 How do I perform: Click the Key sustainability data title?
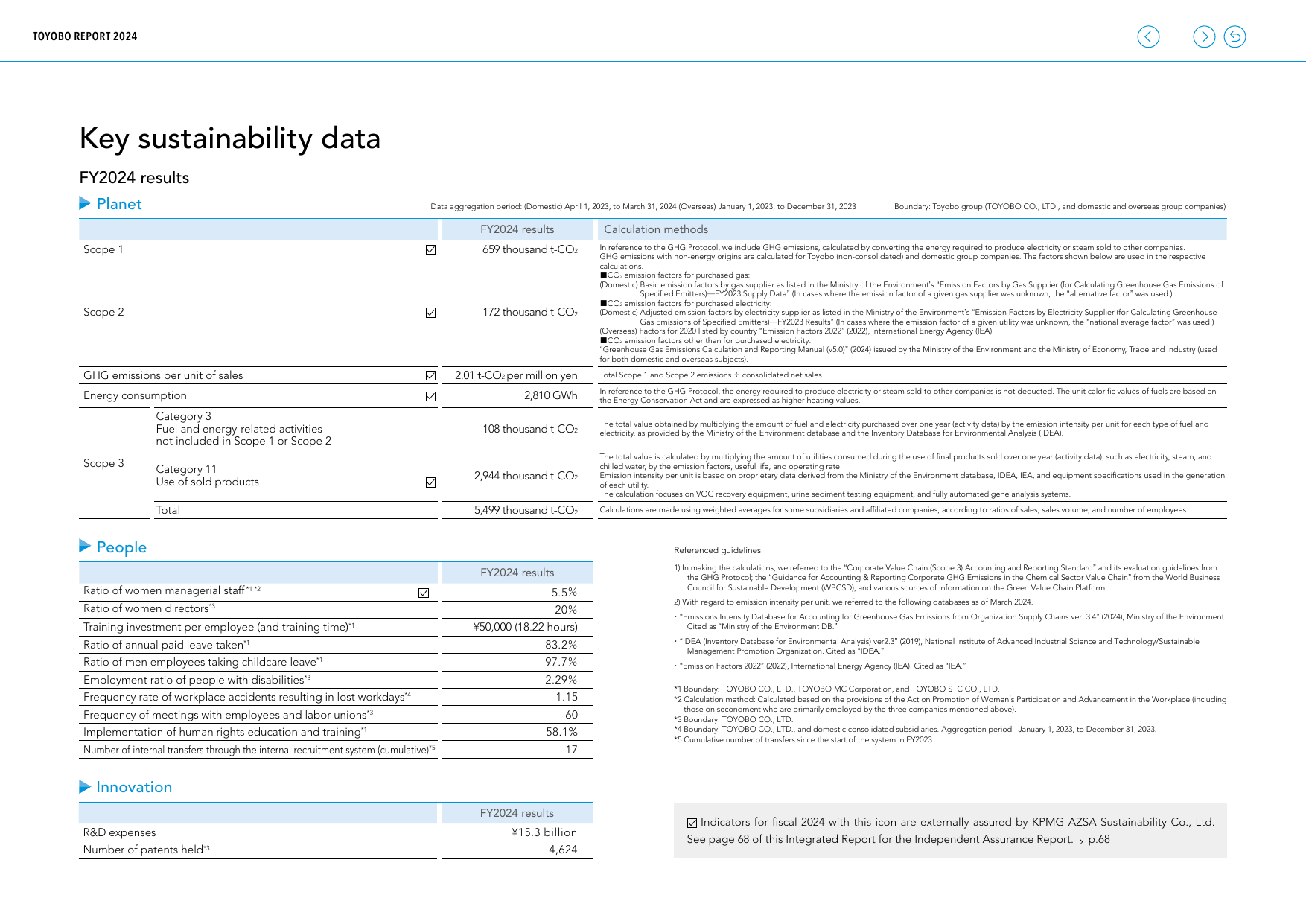(230, 138)
